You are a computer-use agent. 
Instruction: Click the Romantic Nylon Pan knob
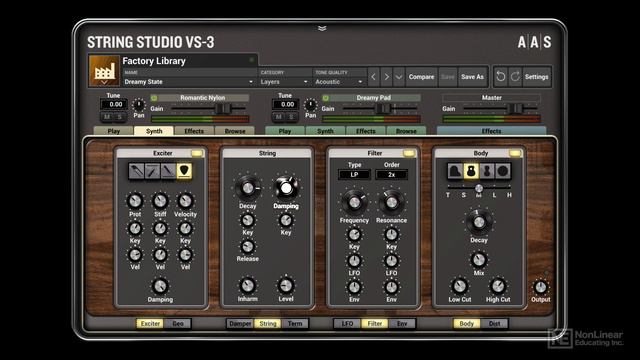(x=139, y=106)
